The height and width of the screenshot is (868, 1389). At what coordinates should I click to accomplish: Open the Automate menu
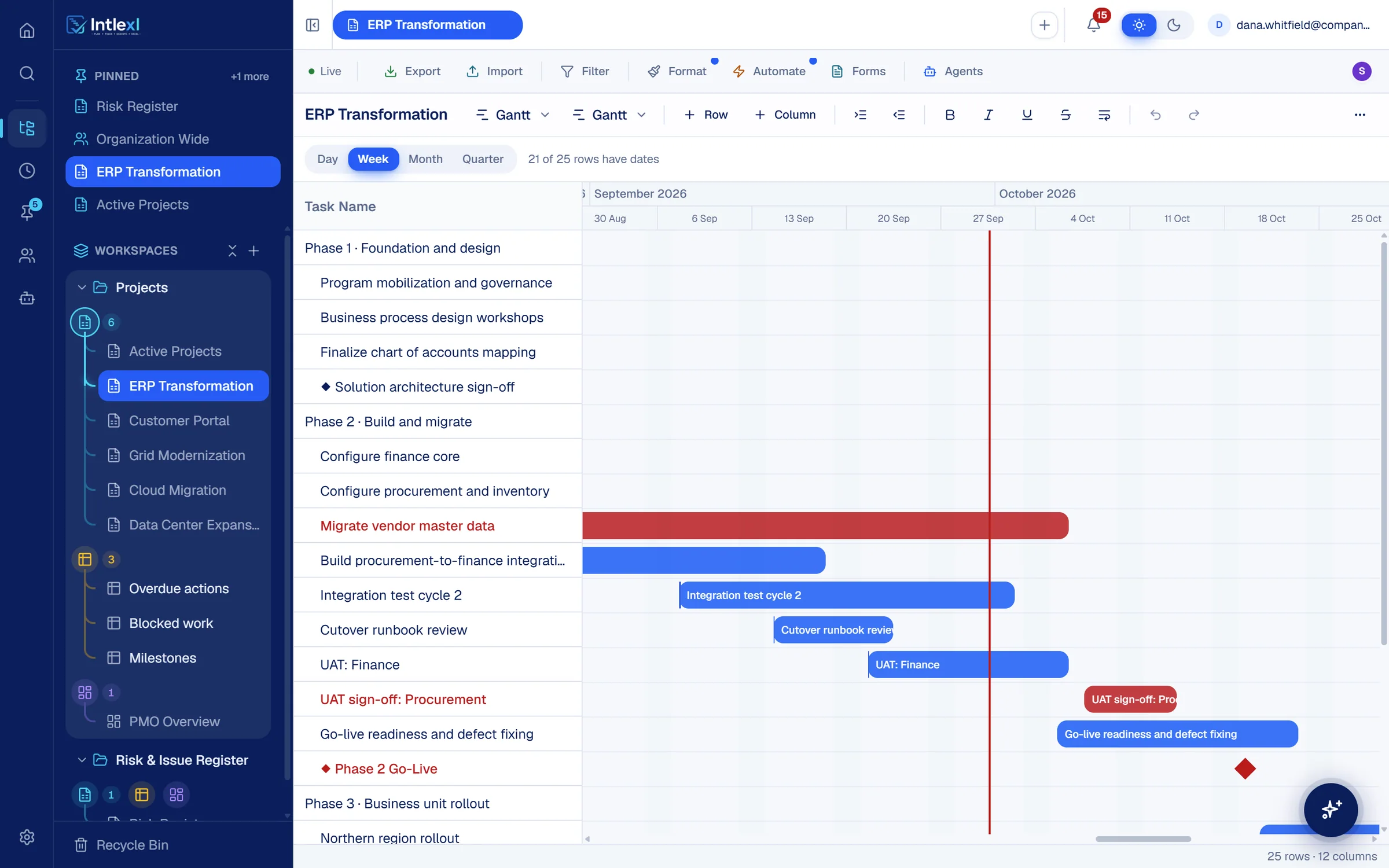[769, 71]
